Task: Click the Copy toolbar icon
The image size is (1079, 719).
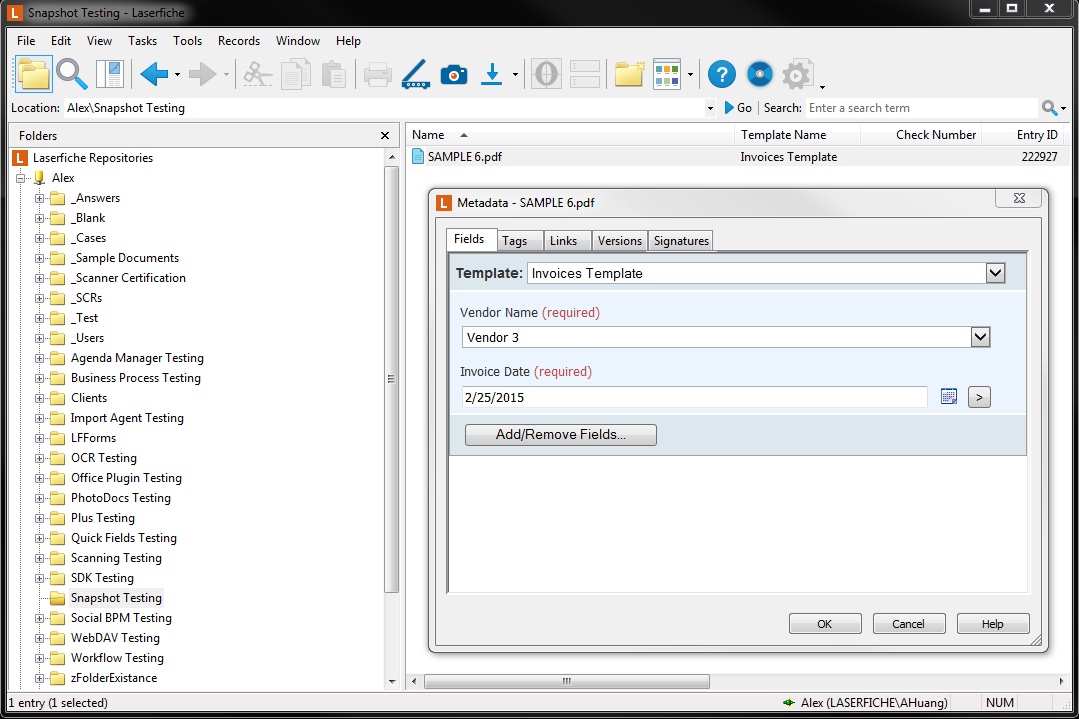Action: (x=296, y=74)
